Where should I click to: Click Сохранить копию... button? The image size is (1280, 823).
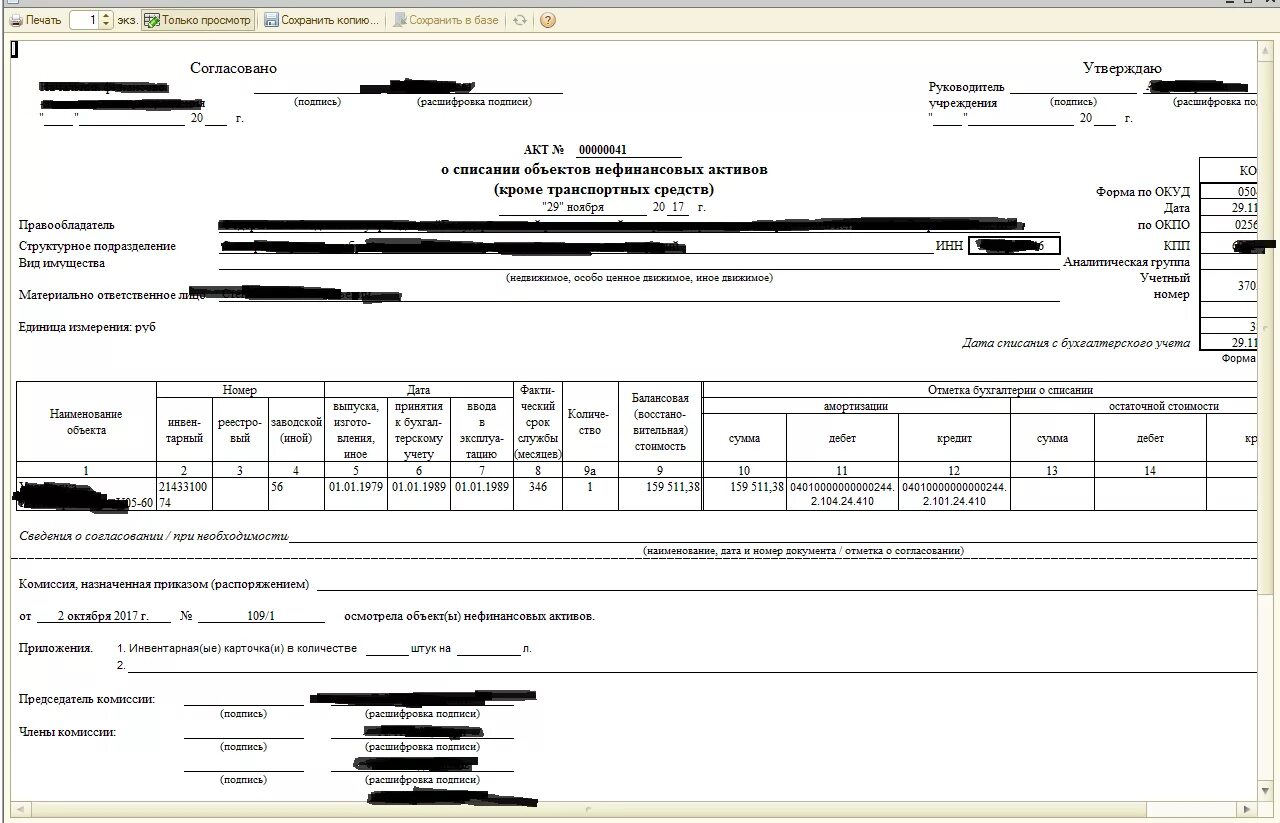(322, 20)
